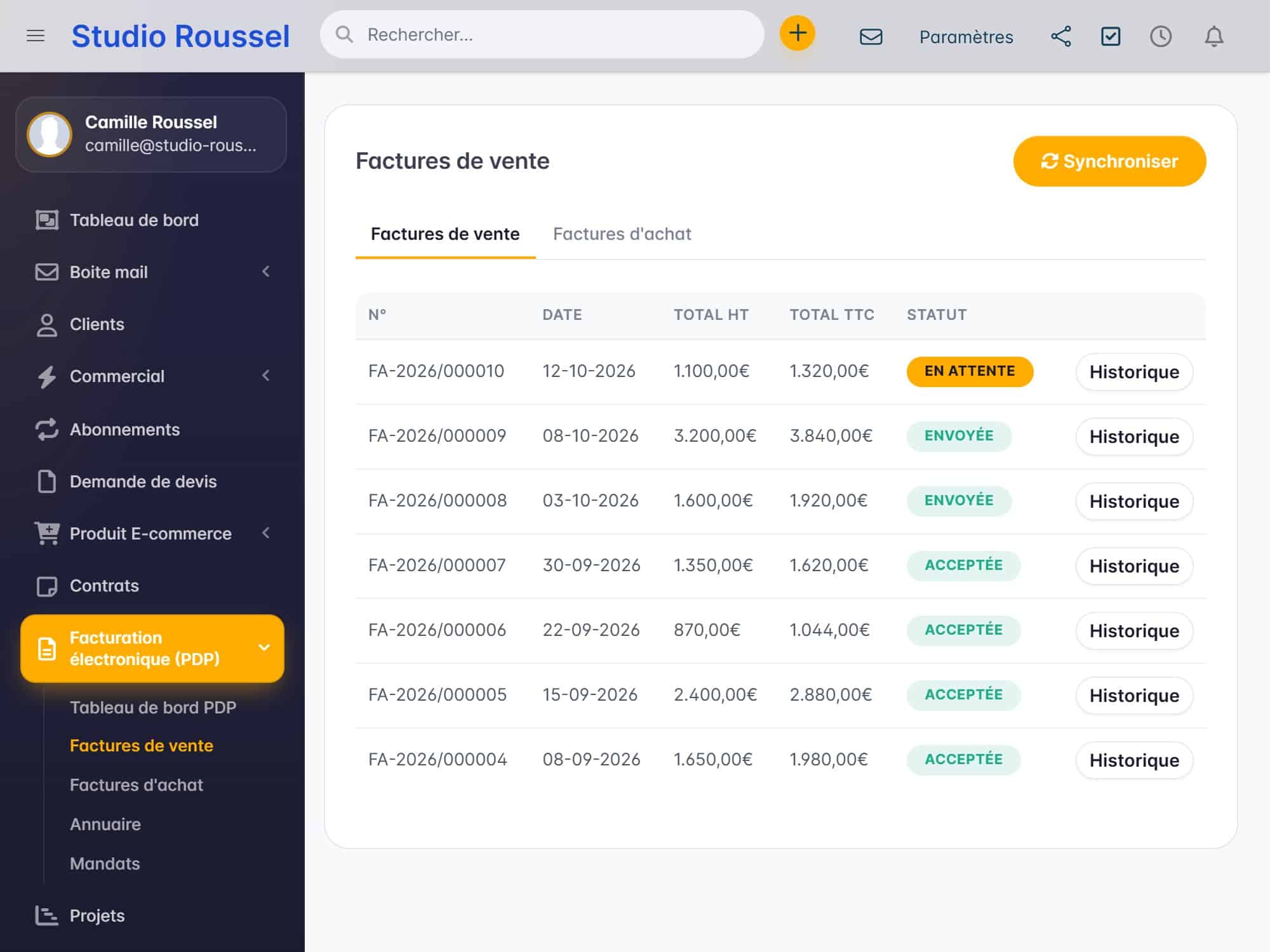Open Mandats in the sidebar submenu
Image resolution: width=1270 pixels, height=952 pixels.
tap(105, 864)
